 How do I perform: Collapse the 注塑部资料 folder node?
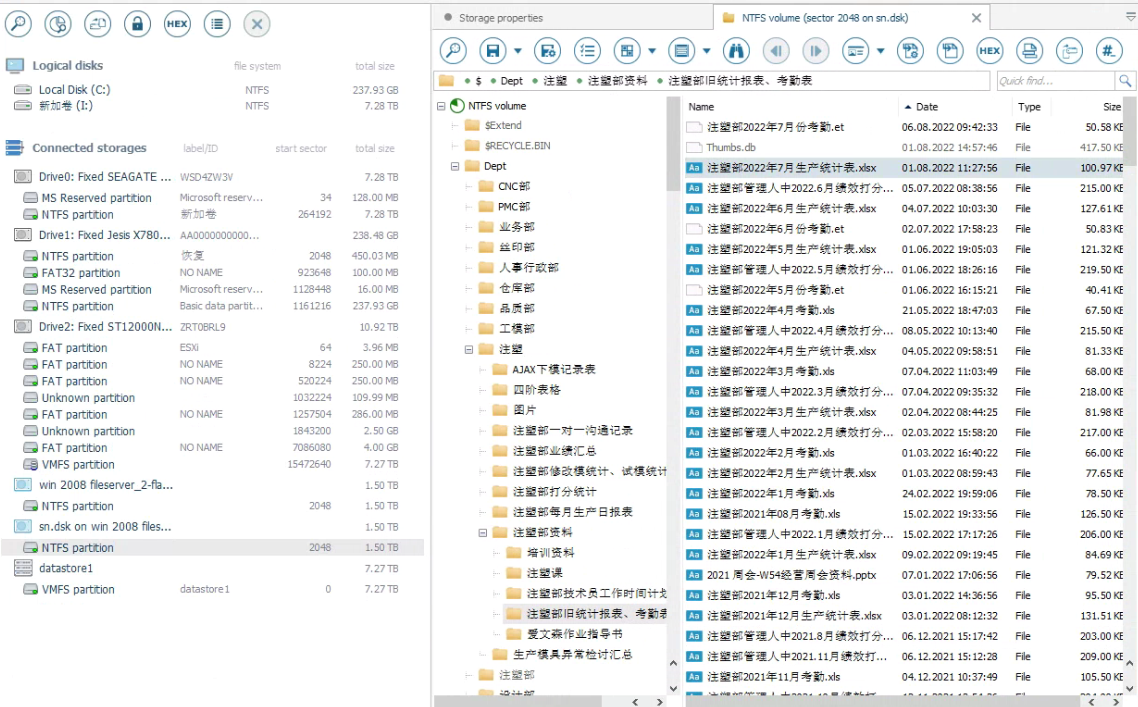(x=483, y=532)
